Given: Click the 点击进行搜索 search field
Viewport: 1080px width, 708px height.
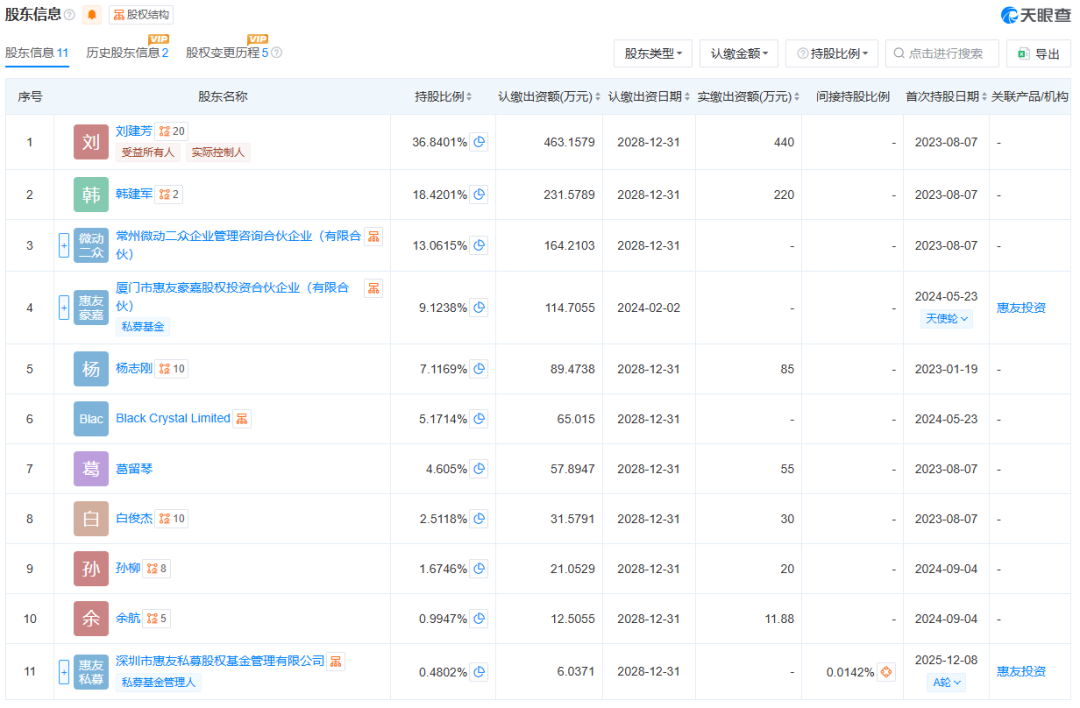Looking at the screenshot, I should click(x=942, y=54).
